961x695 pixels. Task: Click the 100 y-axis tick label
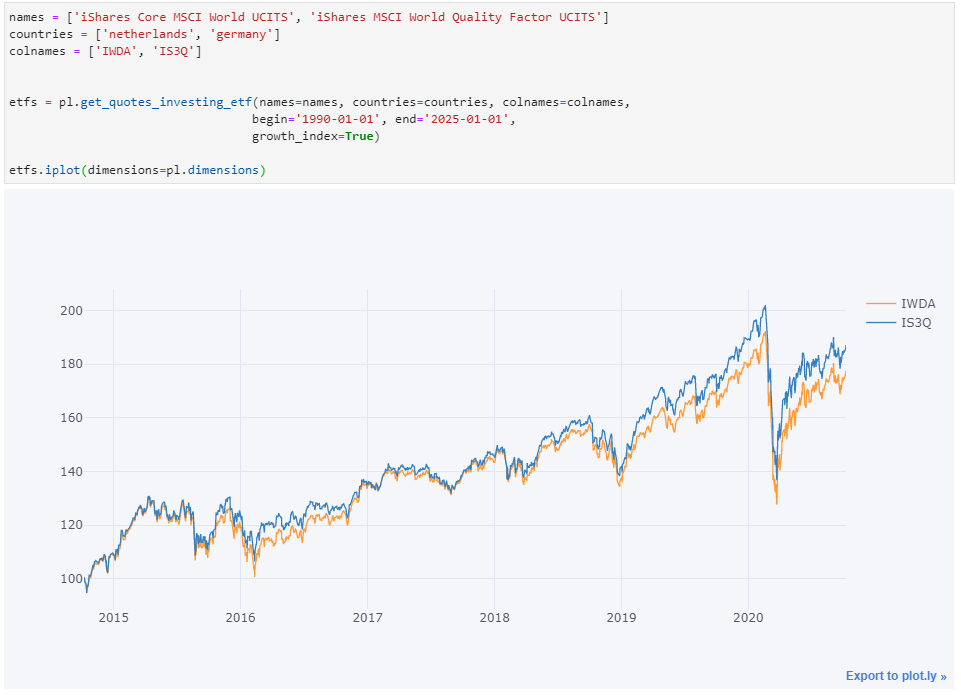point(69,579)
